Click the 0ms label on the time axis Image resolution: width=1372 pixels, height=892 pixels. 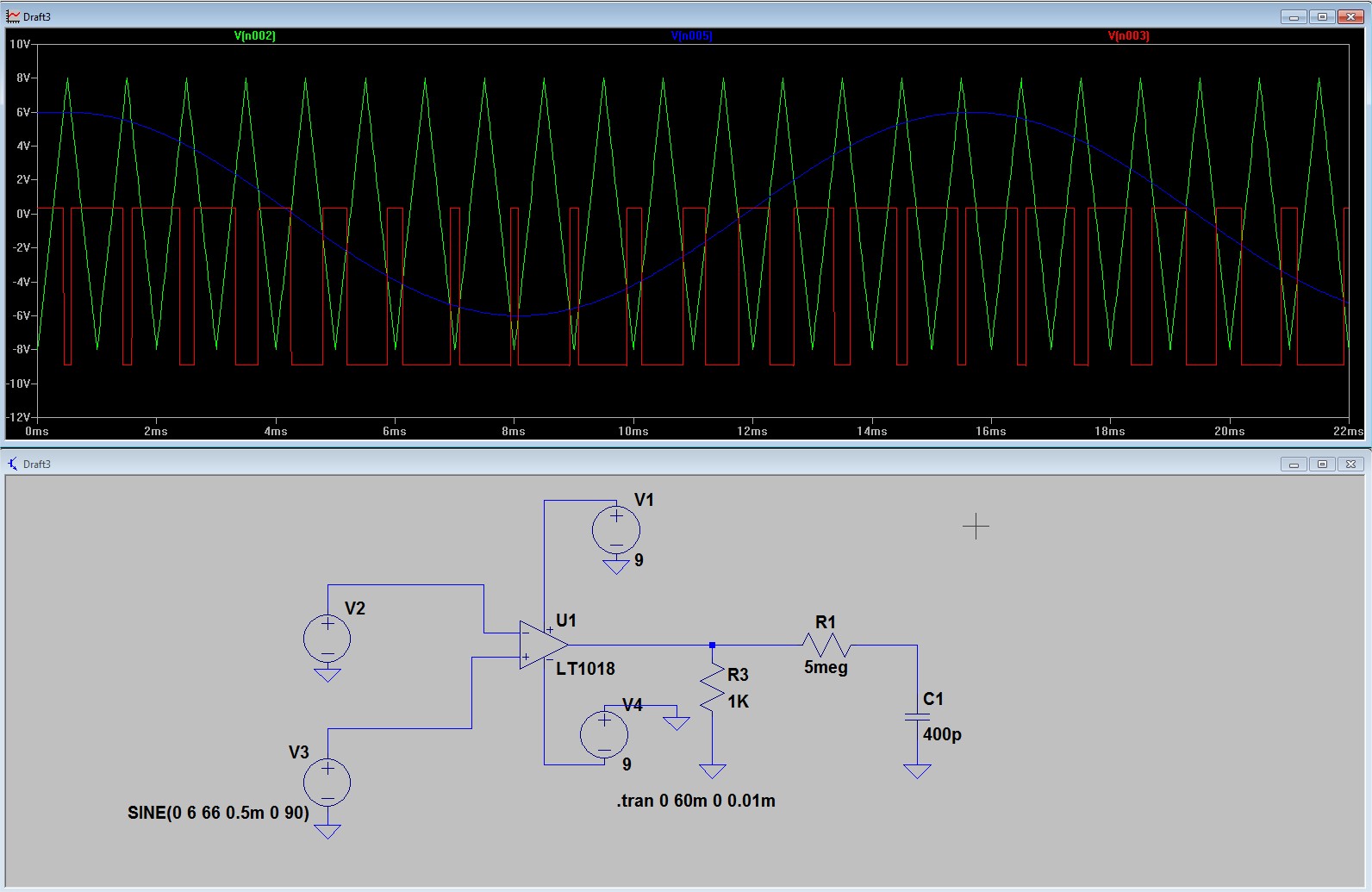[x=37, y=431]
